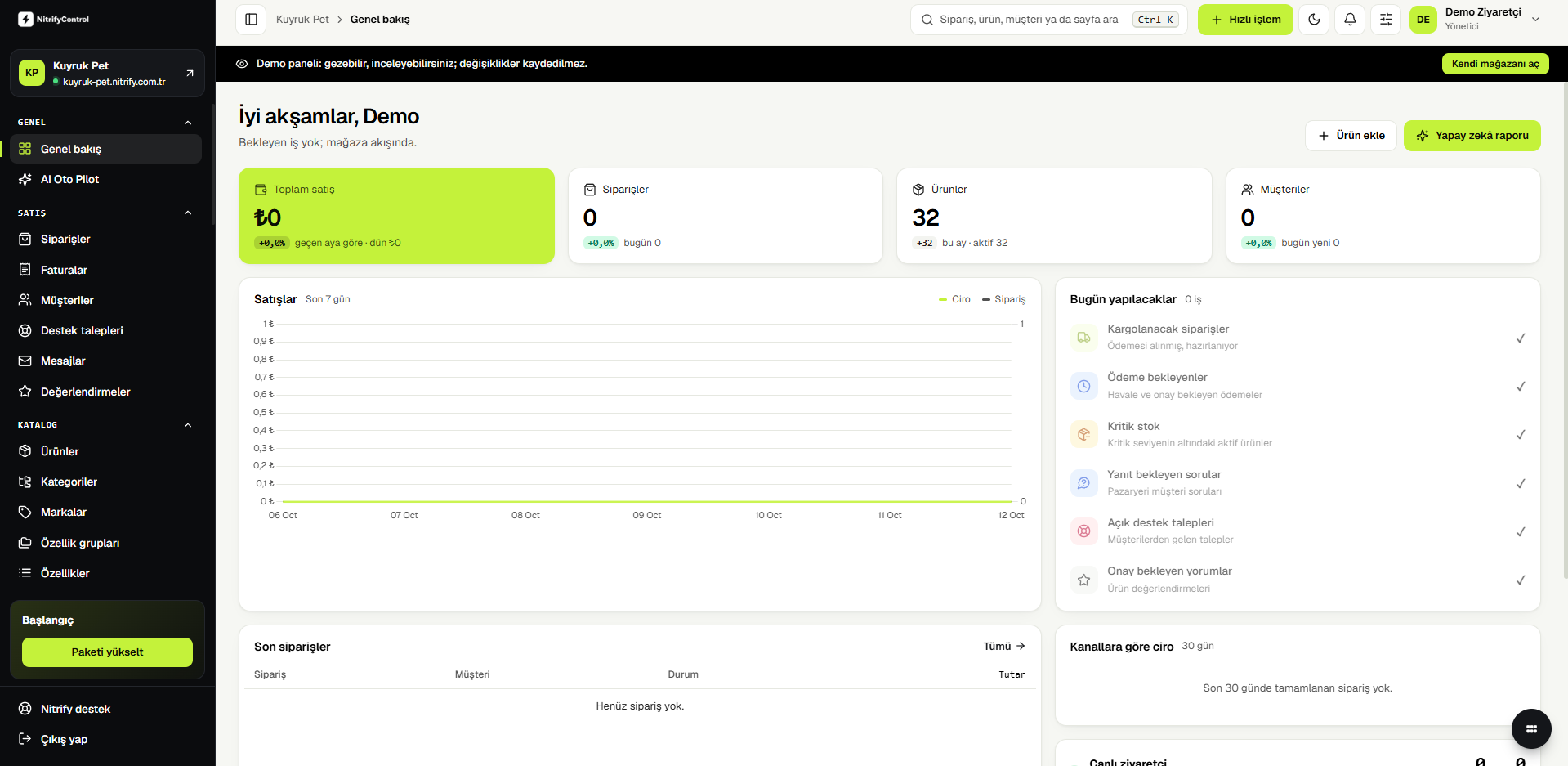
Task: Click the page's vertical scrollbar
Action: pyautogui.click(x=1565, y=327)
